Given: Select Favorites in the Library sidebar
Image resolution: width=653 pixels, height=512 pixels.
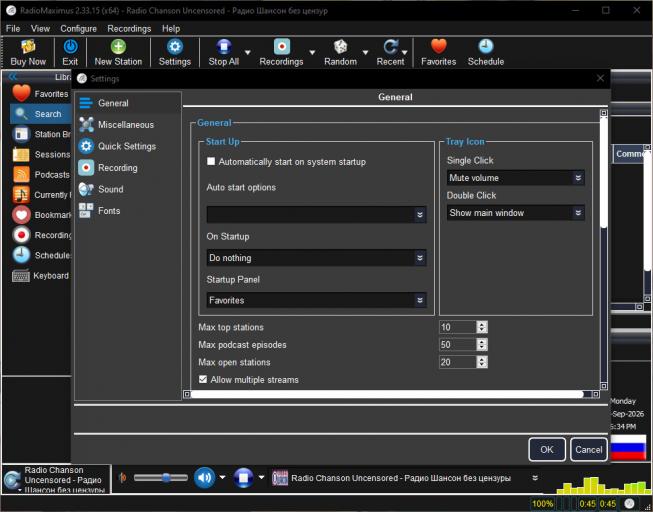Looking at the screenshot, I should 40,94.
